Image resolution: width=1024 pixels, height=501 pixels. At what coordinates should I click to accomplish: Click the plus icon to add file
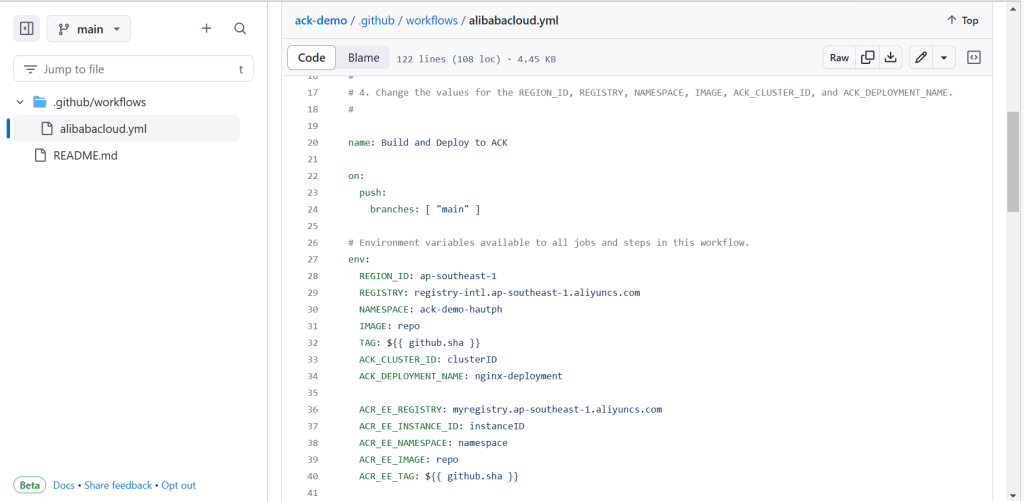click(x=206, y=29)
